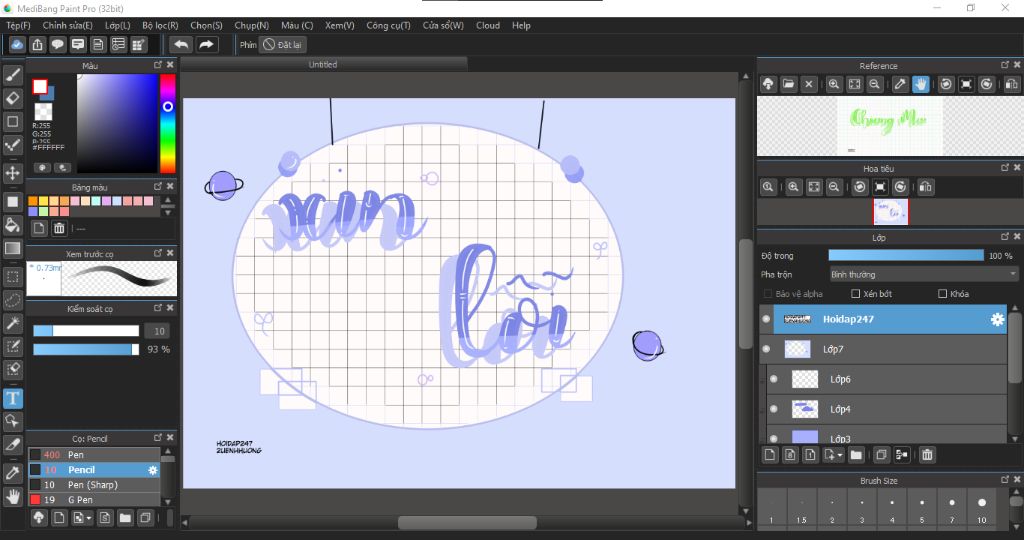
Task: Delete palette color with trash icon in Bảng màu
Action: click(x=59, y=228)
